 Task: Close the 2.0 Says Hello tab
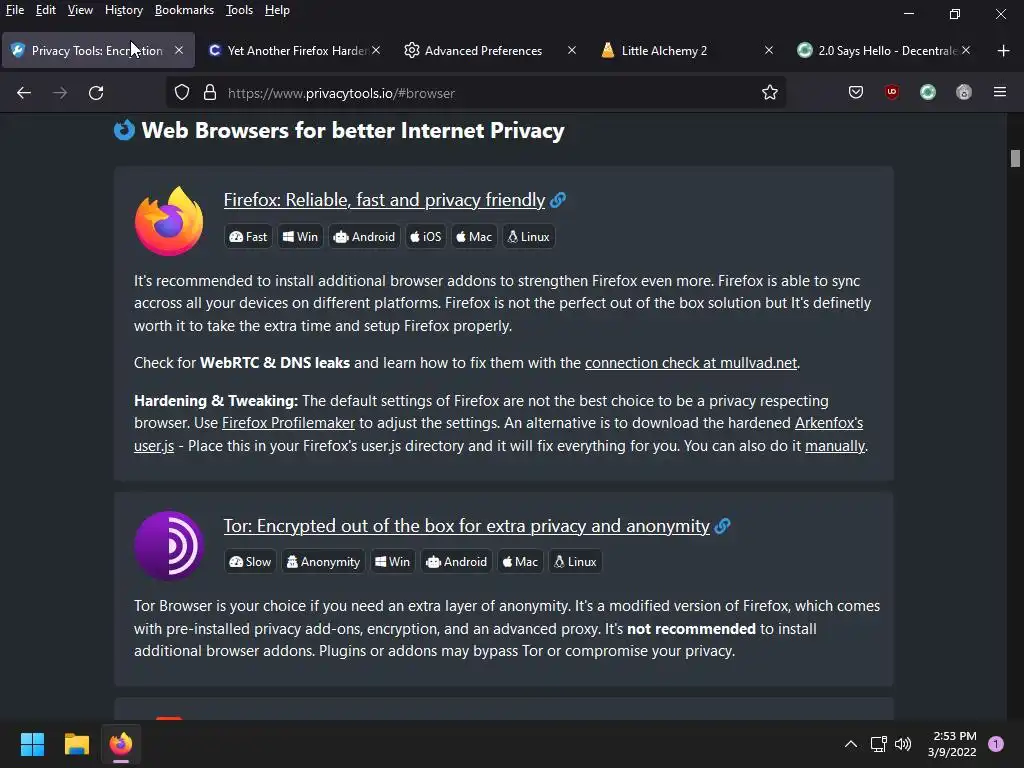[x=966, y=50]
